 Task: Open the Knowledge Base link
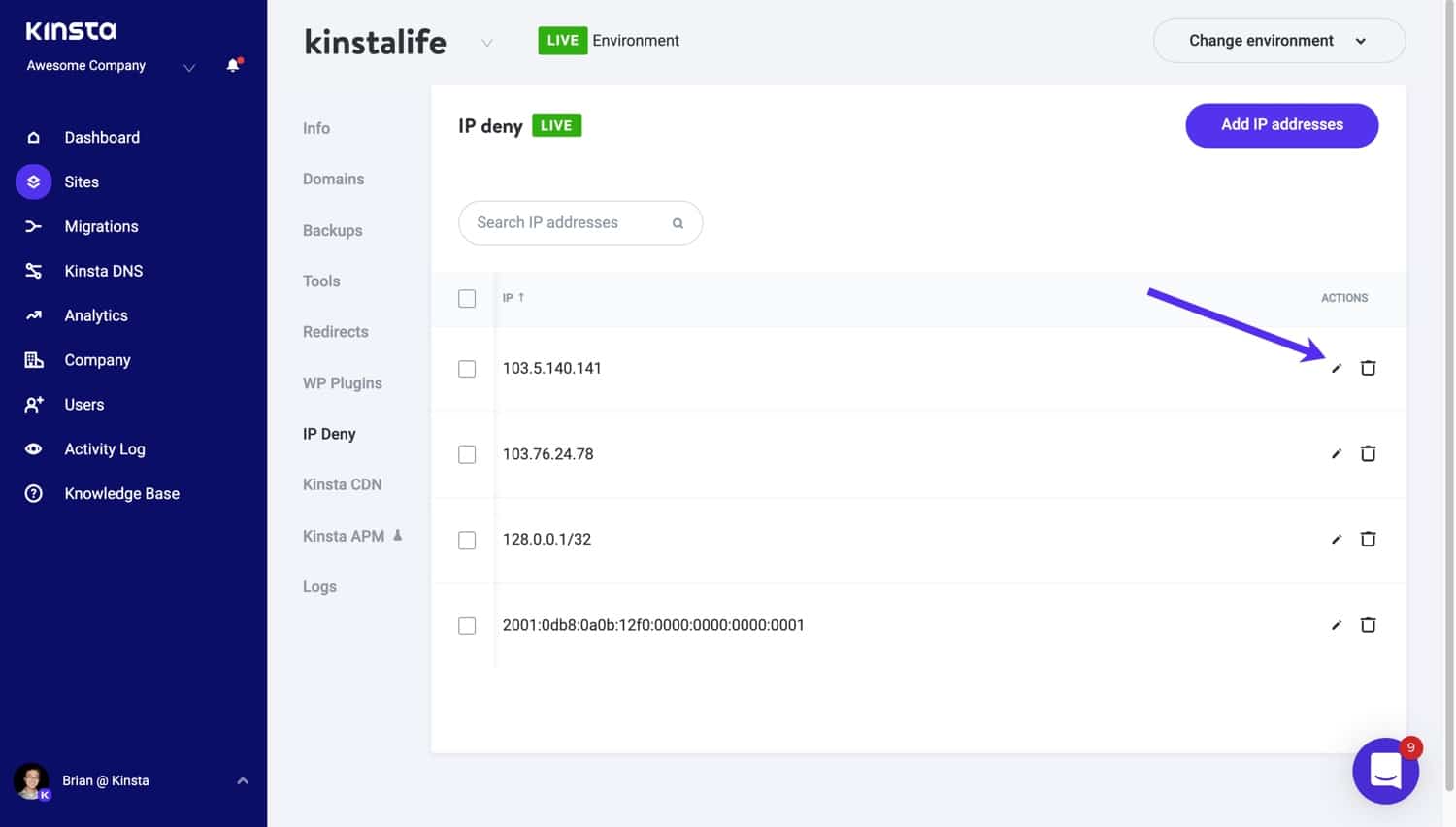(121, 493)
